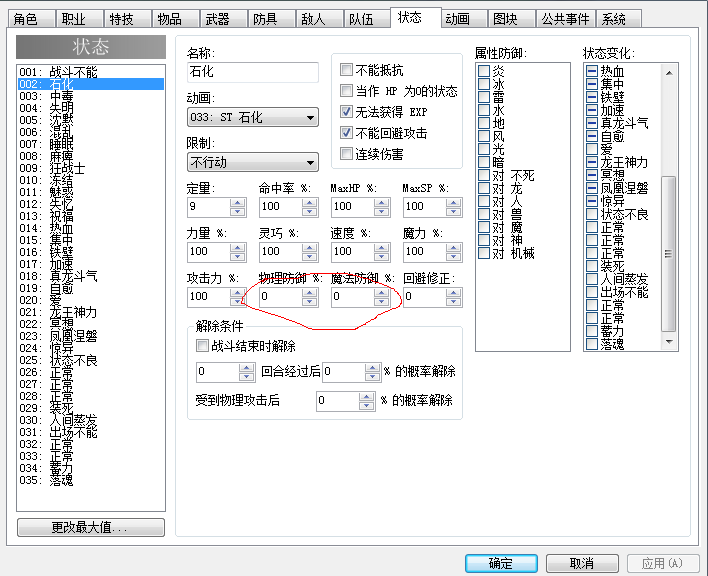
Task: Increase the MaxSP % value
Action: [454, 203]
